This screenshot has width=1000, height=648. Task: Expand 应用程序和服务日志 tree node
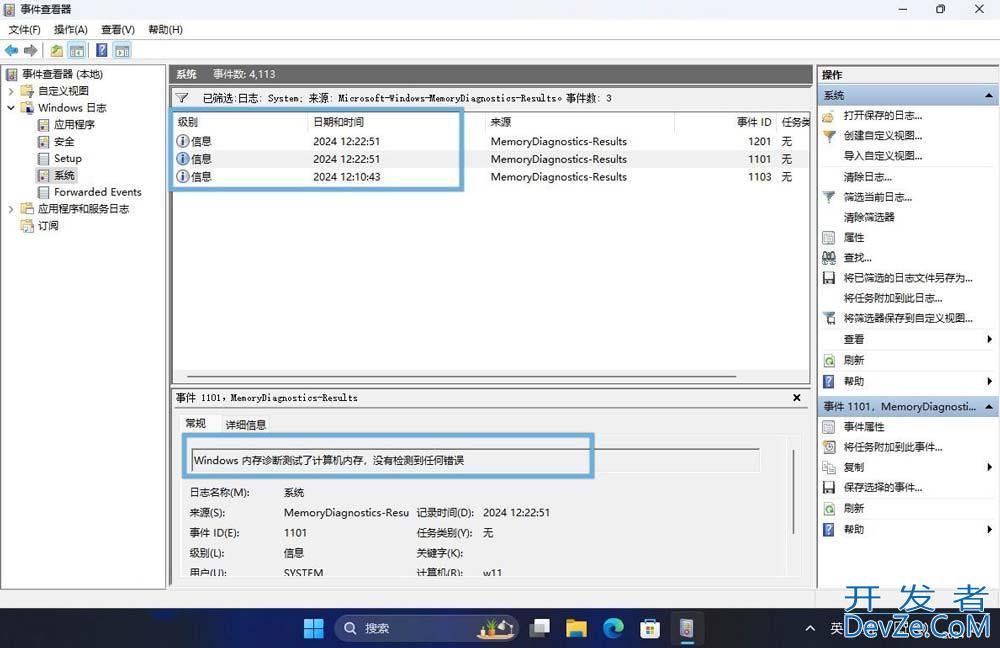coord(11,209)
